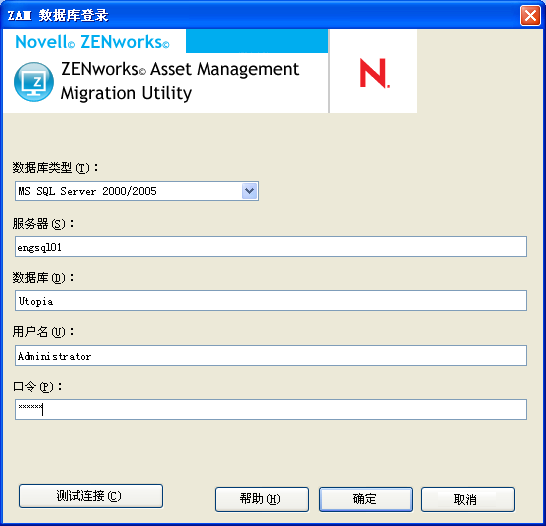Click the 用户名 (U) label
Image resolution: width=546 pixels, height=526 pixels.
43,331
